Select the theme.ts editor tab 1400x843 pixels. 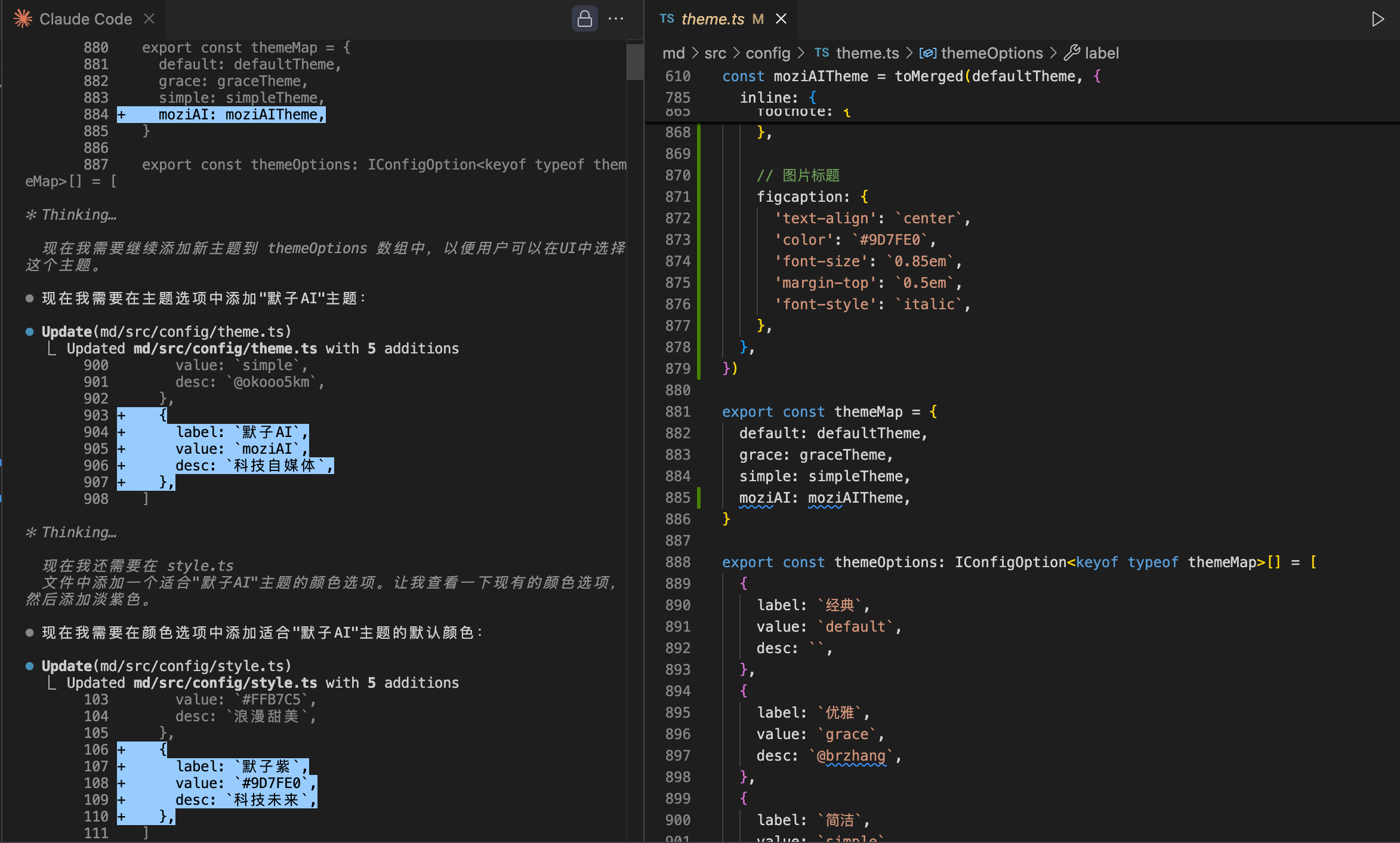(713, 19)
